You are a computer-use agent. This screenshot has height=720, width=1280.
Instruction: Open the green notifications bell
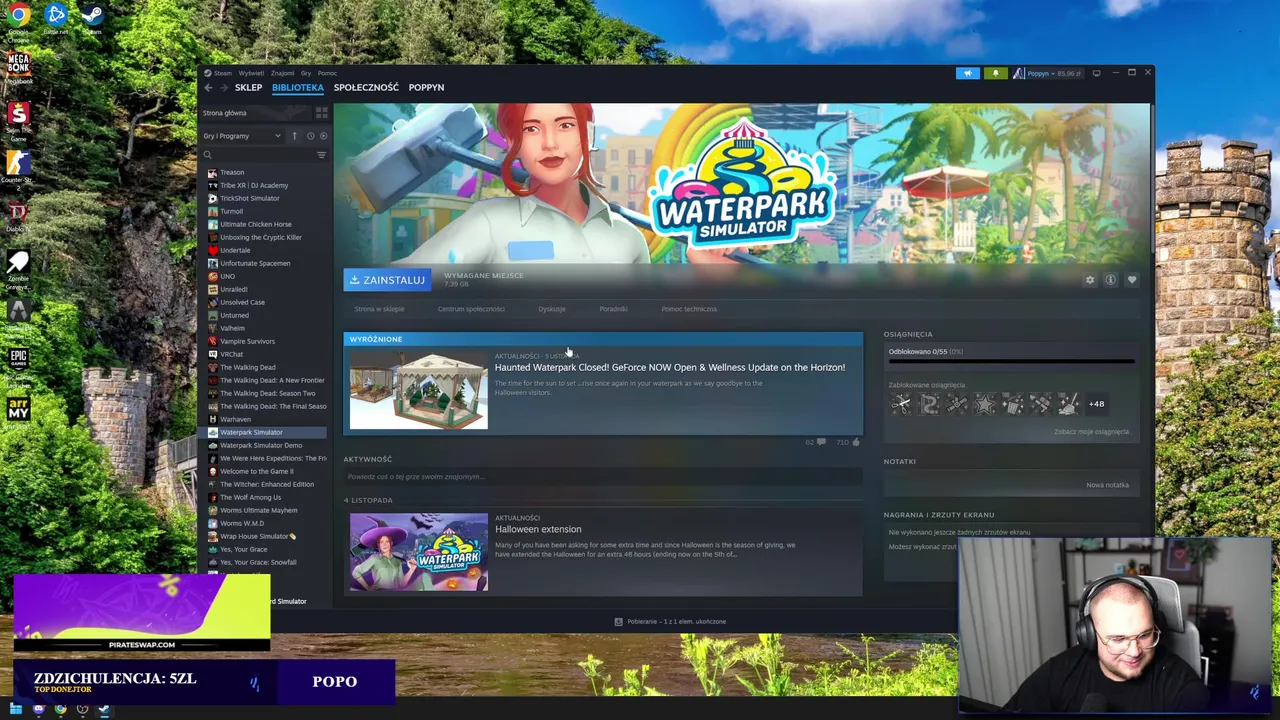(x=995, y=73)
